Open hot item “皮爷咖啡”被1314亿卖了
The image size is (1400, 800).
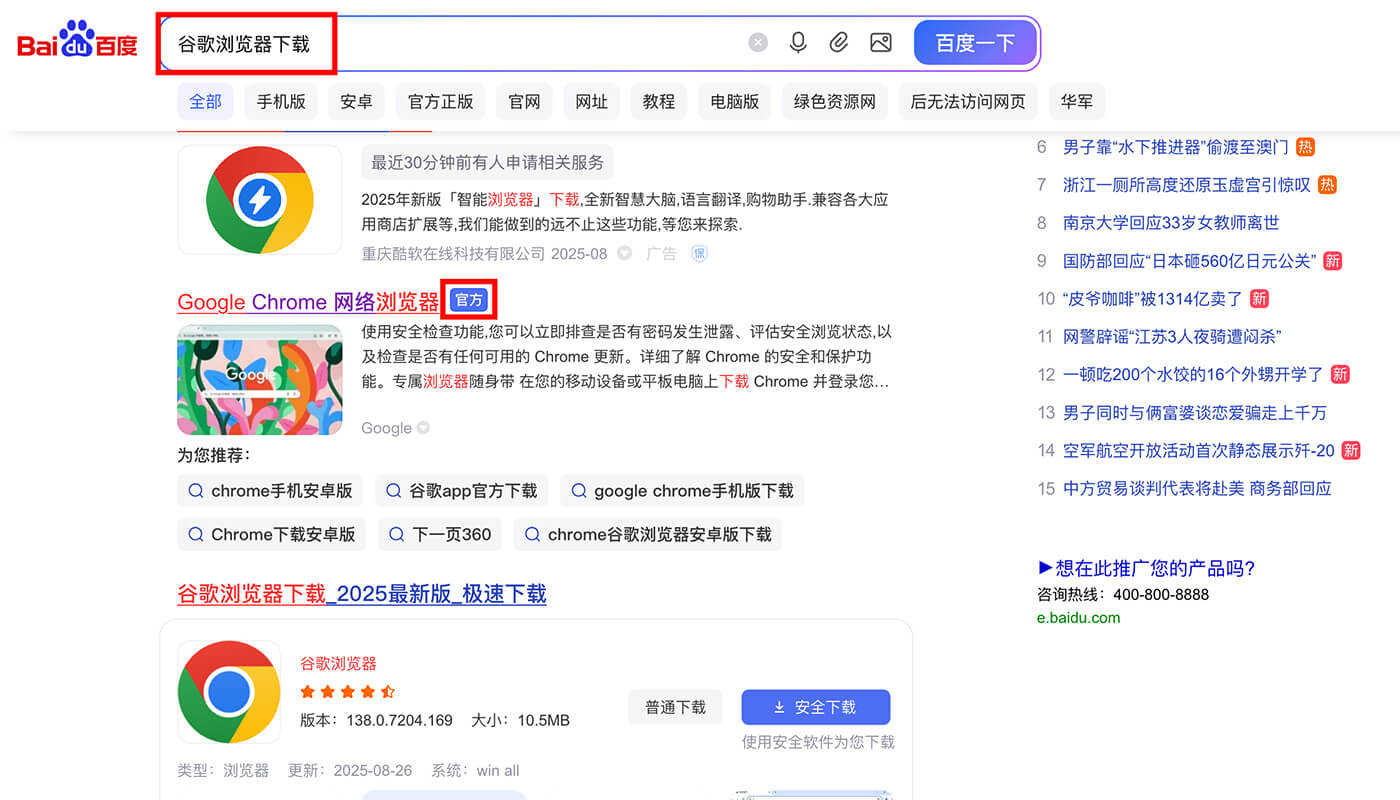click(1153, 299)
